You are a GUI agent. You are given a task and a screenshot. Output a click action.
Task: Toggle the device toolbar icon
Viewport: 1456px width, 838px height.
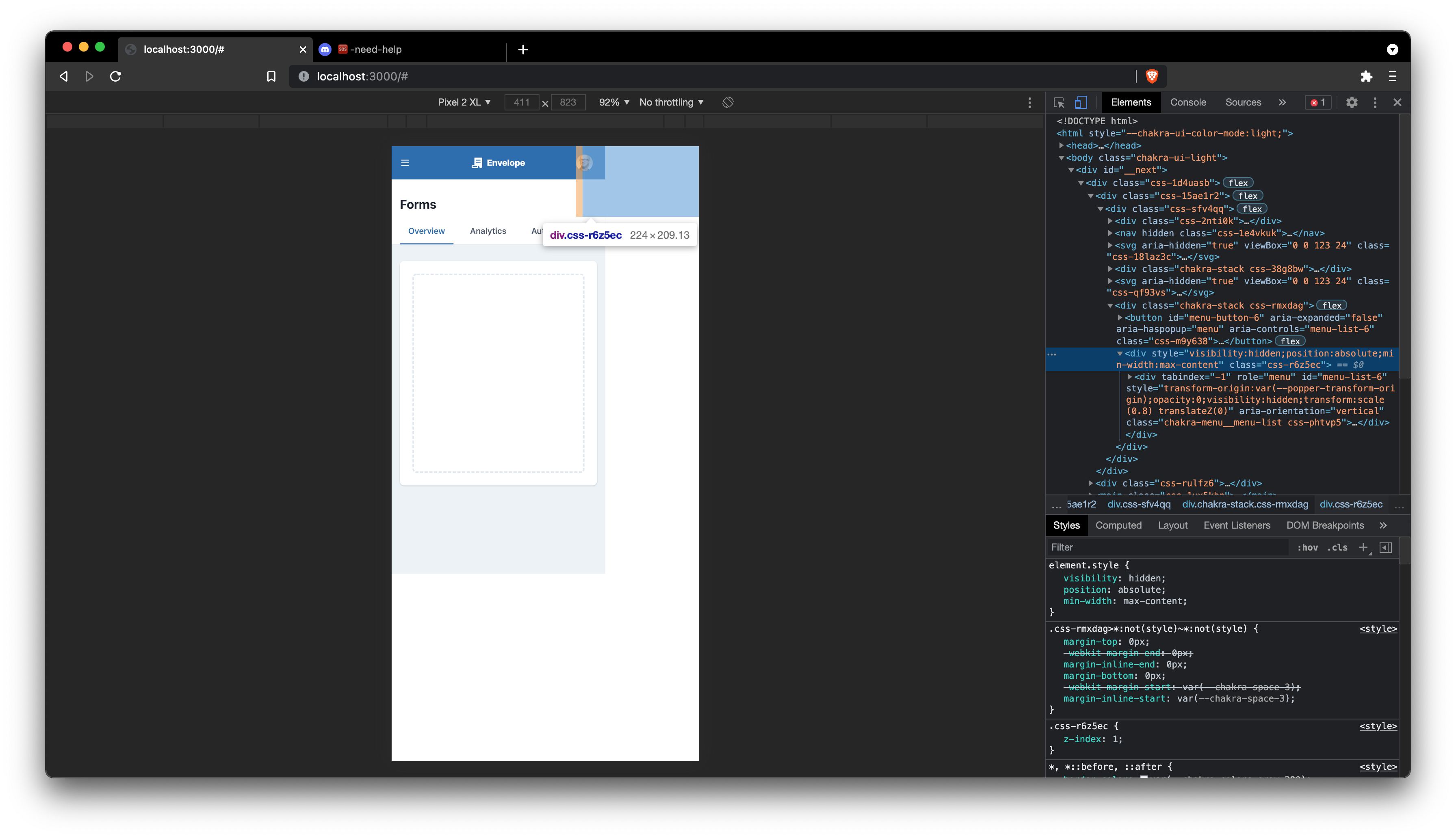coord(1080,102)
